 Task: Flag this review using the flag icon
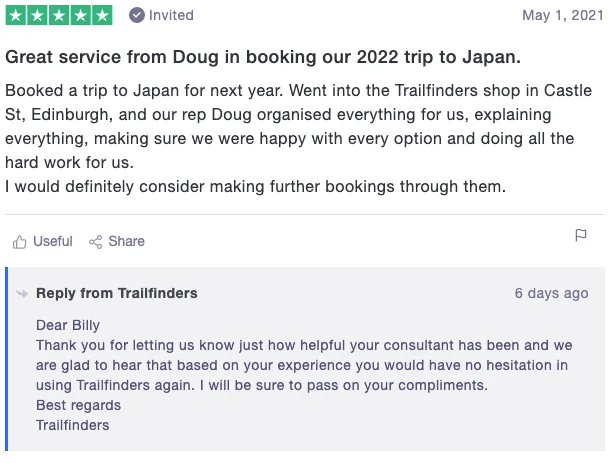pyautogui.click(x=581, y=236)
